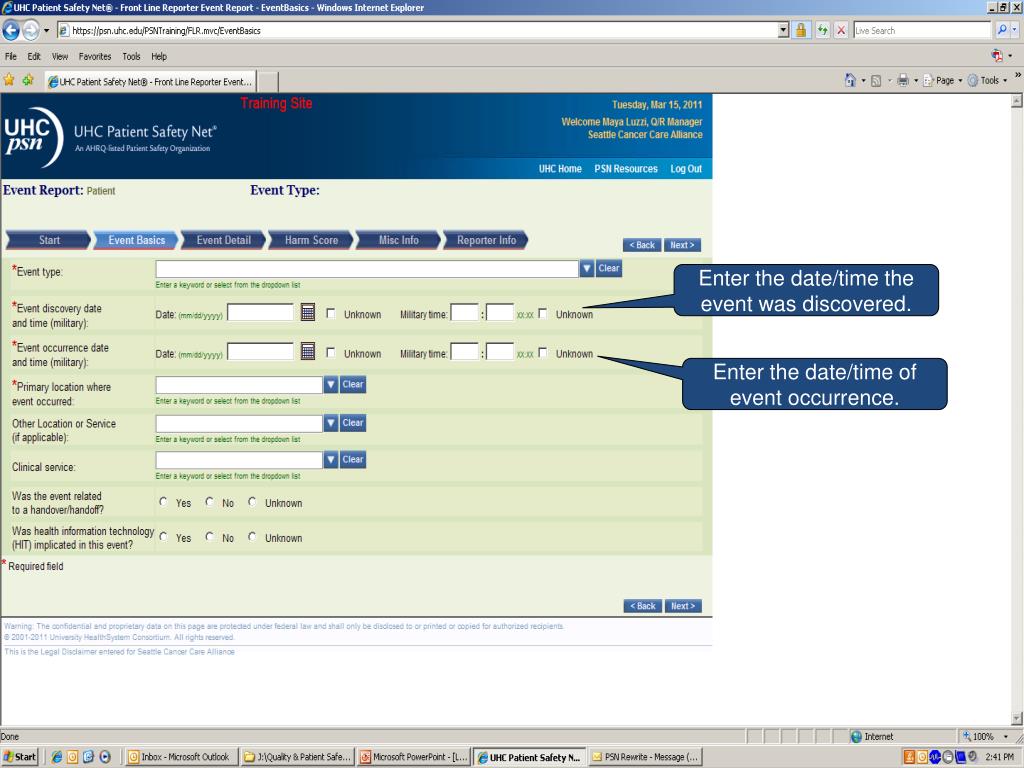The image size is (1024, 768).
Task: Open J:\Quality & Patient Safe folder taskbar item
Action: click(x=298, y=757)
